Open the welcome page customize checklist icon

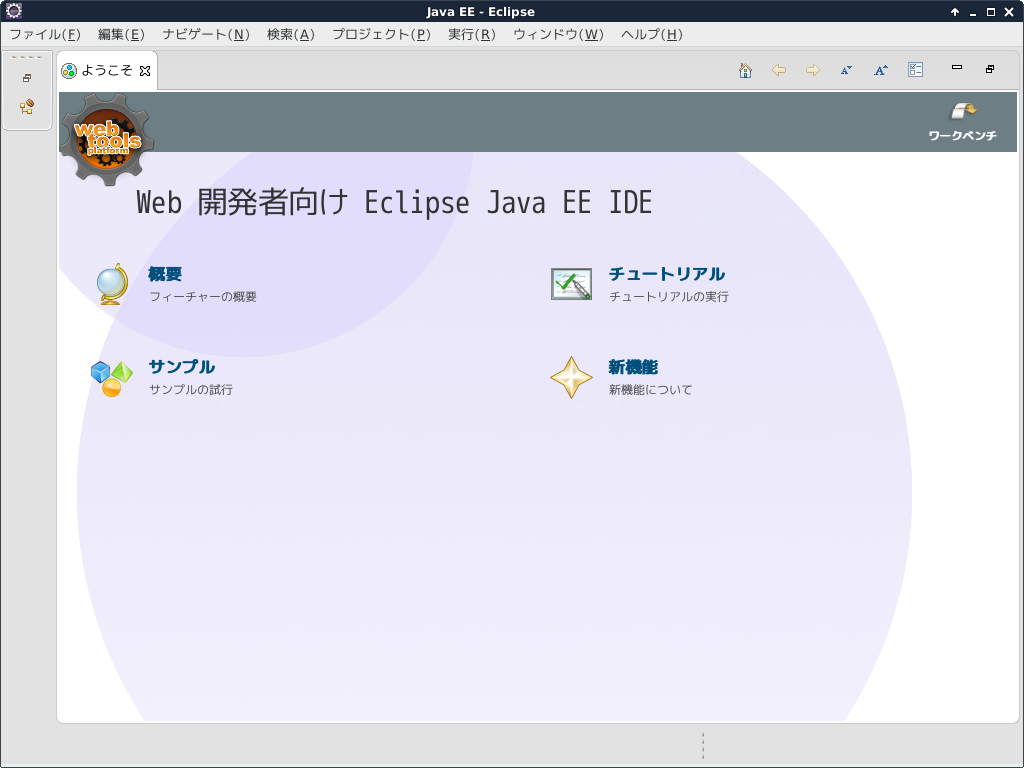click(915, 70)
